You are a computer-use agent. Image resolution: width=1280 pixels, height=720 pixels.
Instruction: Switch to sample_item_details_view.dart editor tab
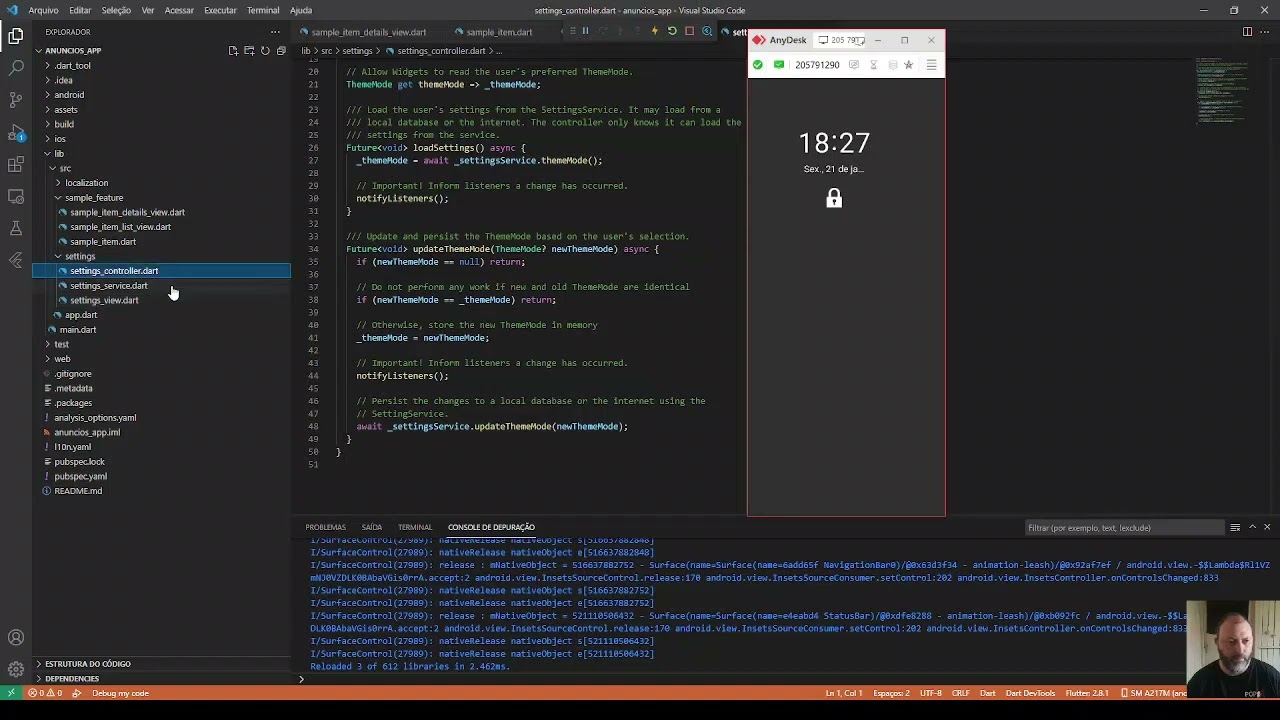pos(369,32)
